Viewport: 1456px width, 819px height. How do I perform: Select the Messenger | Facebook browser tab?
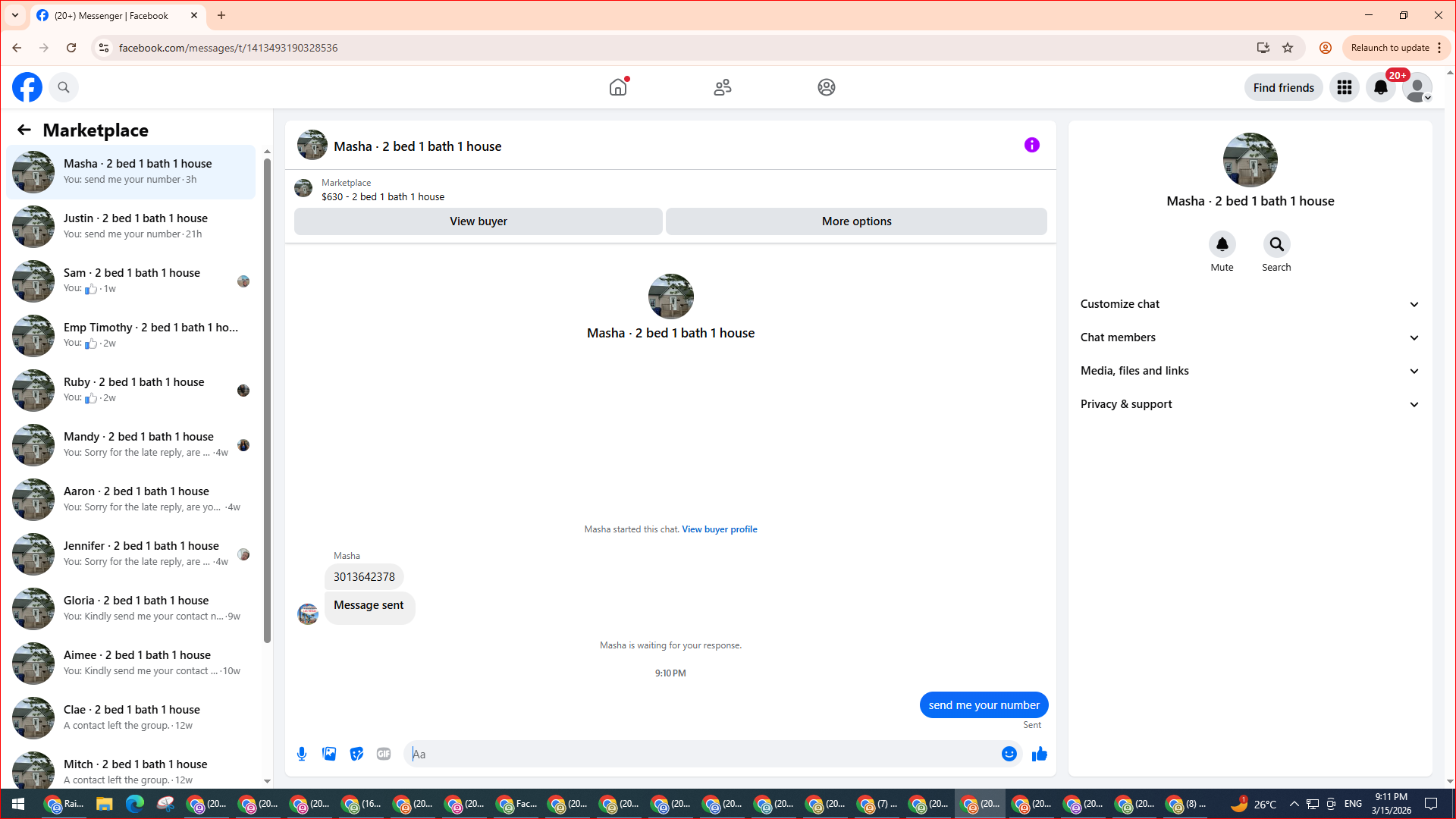(118, 15)
